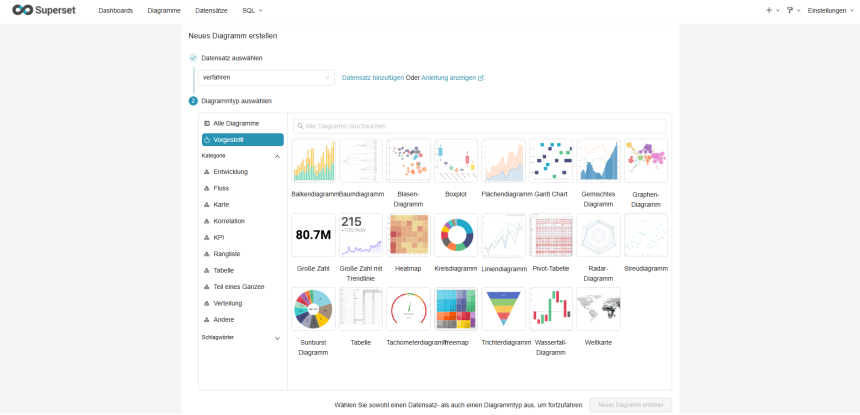Image resolution: width=860 pixels, height=415 pixels.
Task: Select the Große Zahl 80.7M icon
Action: (x=313, y=235)
